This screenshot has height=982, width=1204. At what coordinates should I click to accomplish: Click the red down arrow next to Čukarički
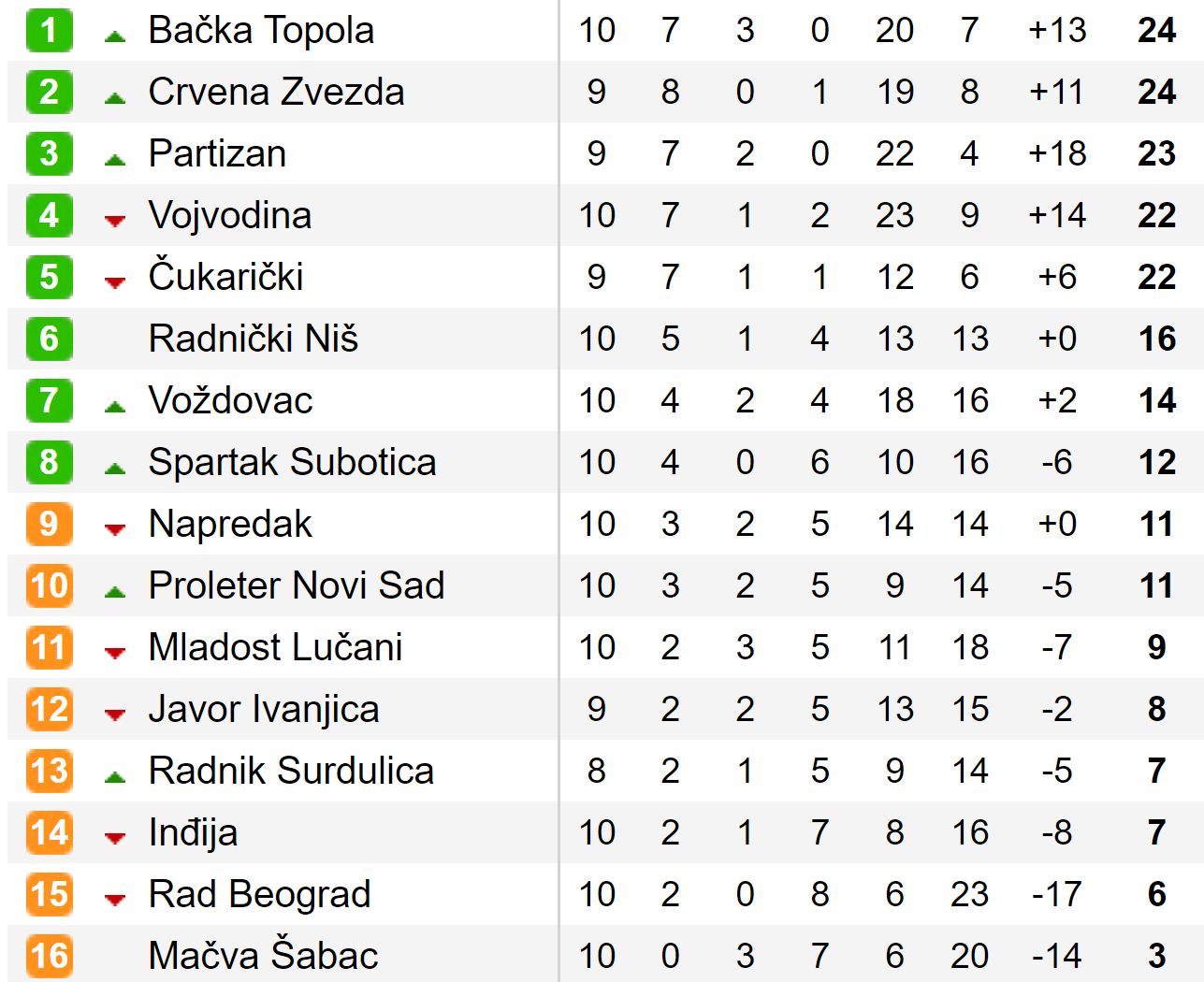click(115, 282)
